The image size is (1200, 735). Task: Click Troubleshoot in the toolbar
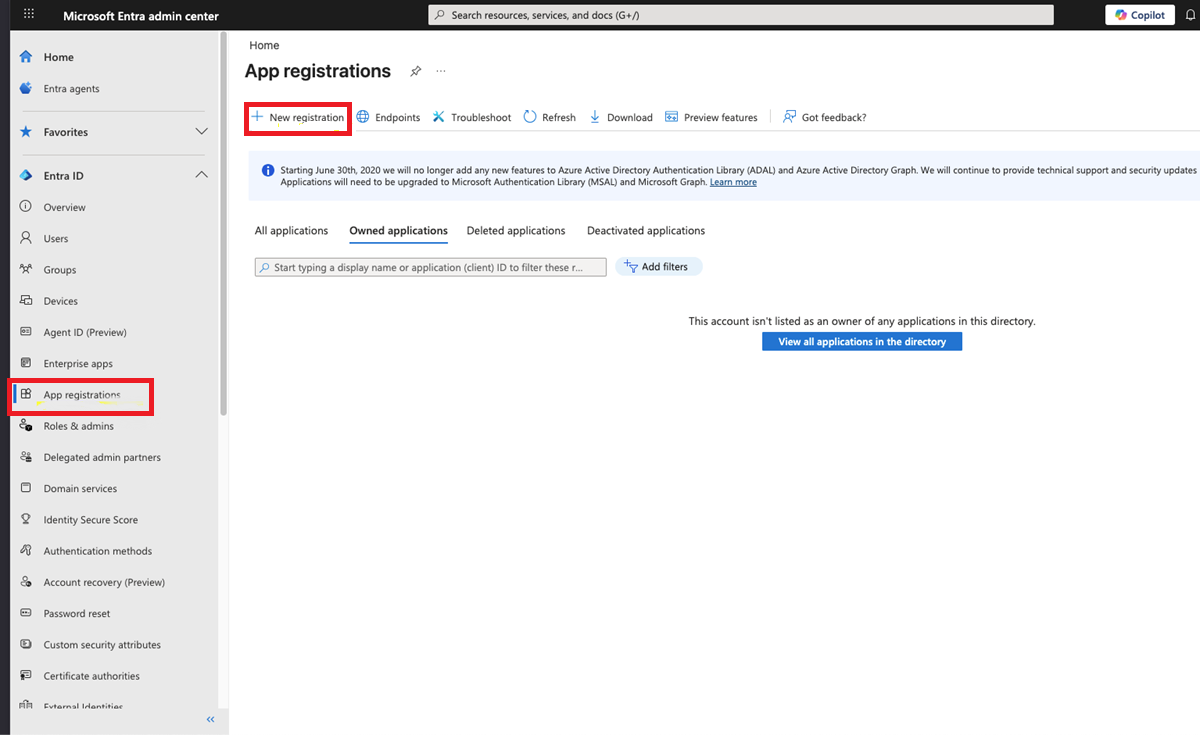(x=472, y=117)
